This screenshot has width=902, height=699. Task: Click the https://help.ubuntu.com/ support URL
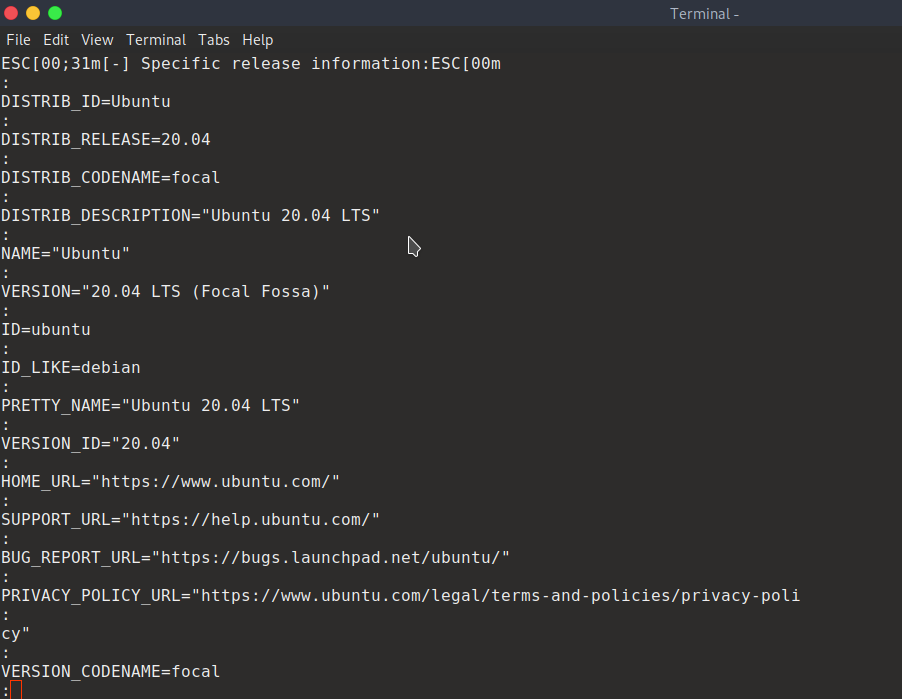tap(250, 520)
